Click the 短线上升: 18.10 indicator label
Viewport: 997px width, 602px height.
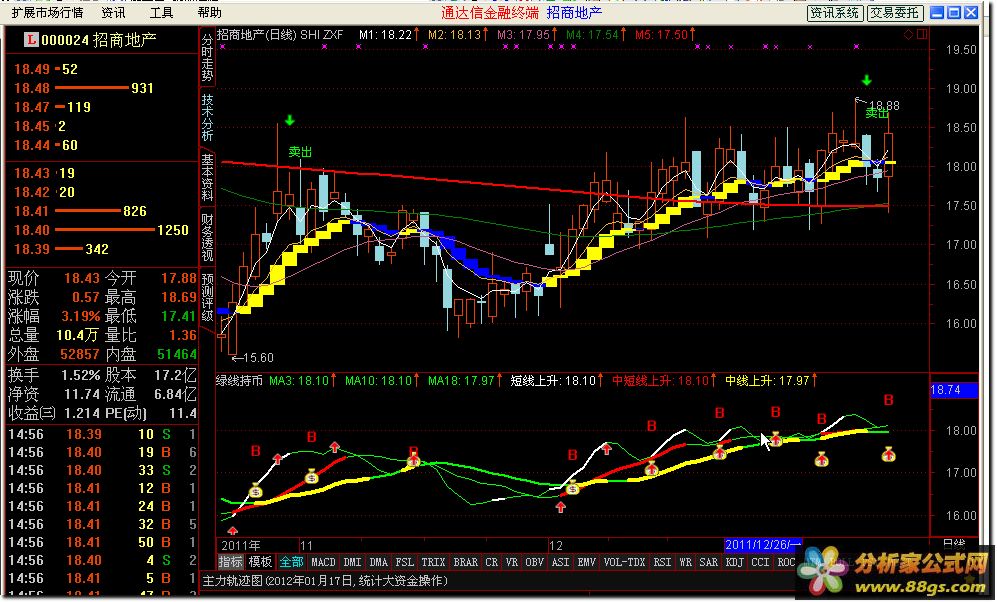pos(556,381)
